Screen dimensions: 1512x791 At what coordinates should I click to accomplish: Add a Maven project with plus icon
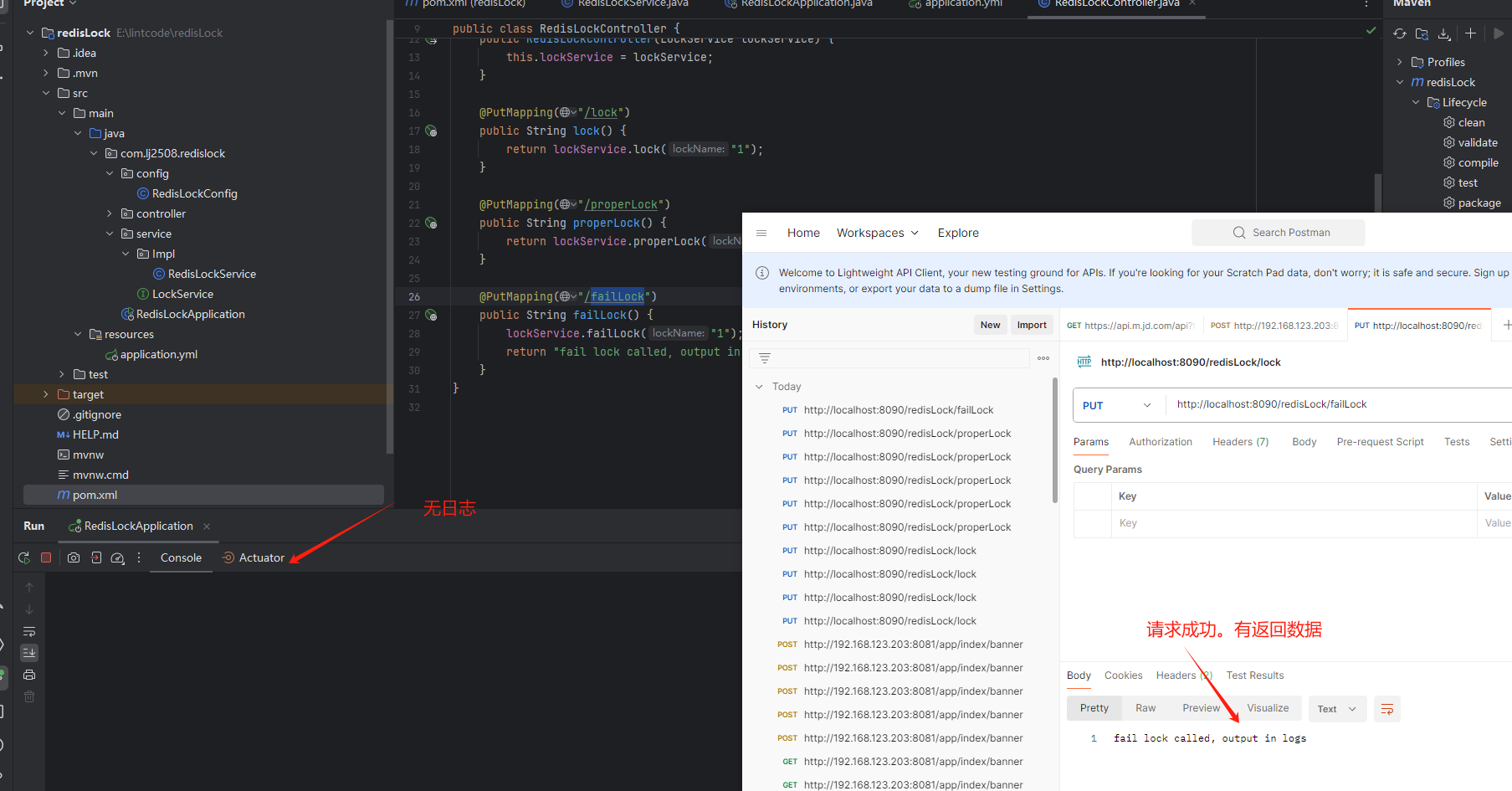coord(1470,33)
